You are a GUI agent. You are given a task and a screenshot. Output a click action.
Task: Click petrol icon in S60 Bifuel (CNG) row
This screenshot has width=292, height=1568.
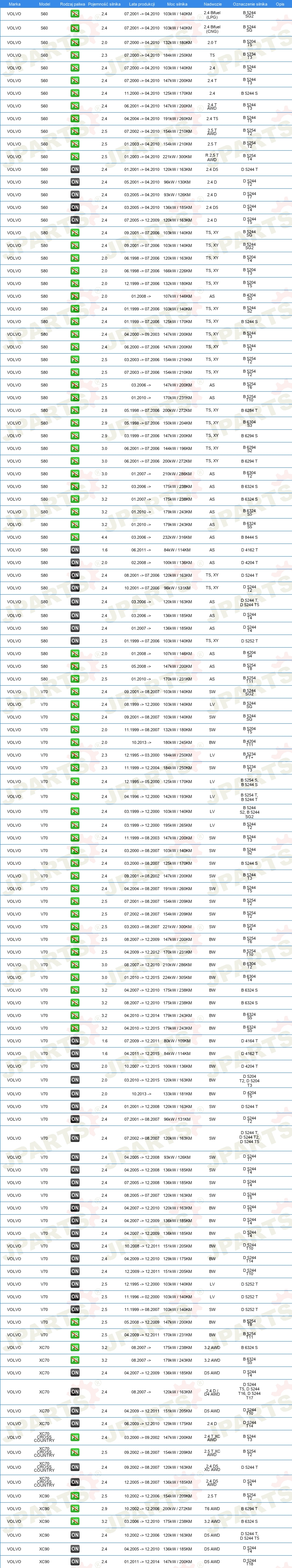click(74, 28)
